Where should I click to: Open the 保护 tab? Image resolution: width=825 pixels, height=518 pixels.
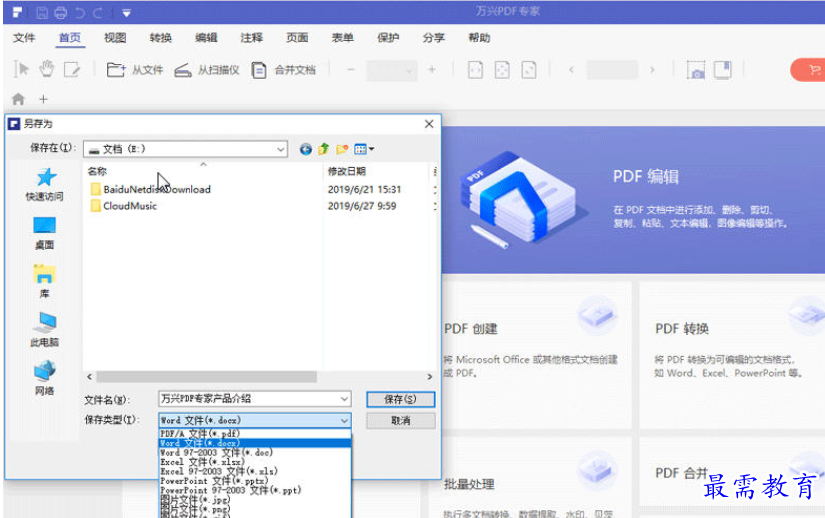388,38
